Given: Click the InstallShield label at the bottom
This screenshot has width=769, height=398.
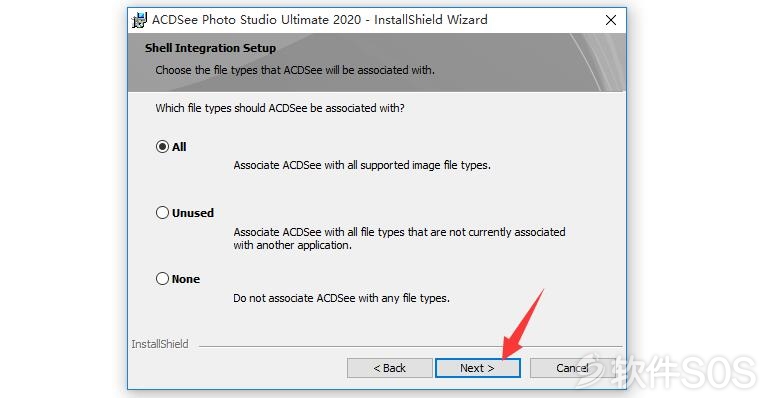Looking at the screenshot, I should 160,344.
